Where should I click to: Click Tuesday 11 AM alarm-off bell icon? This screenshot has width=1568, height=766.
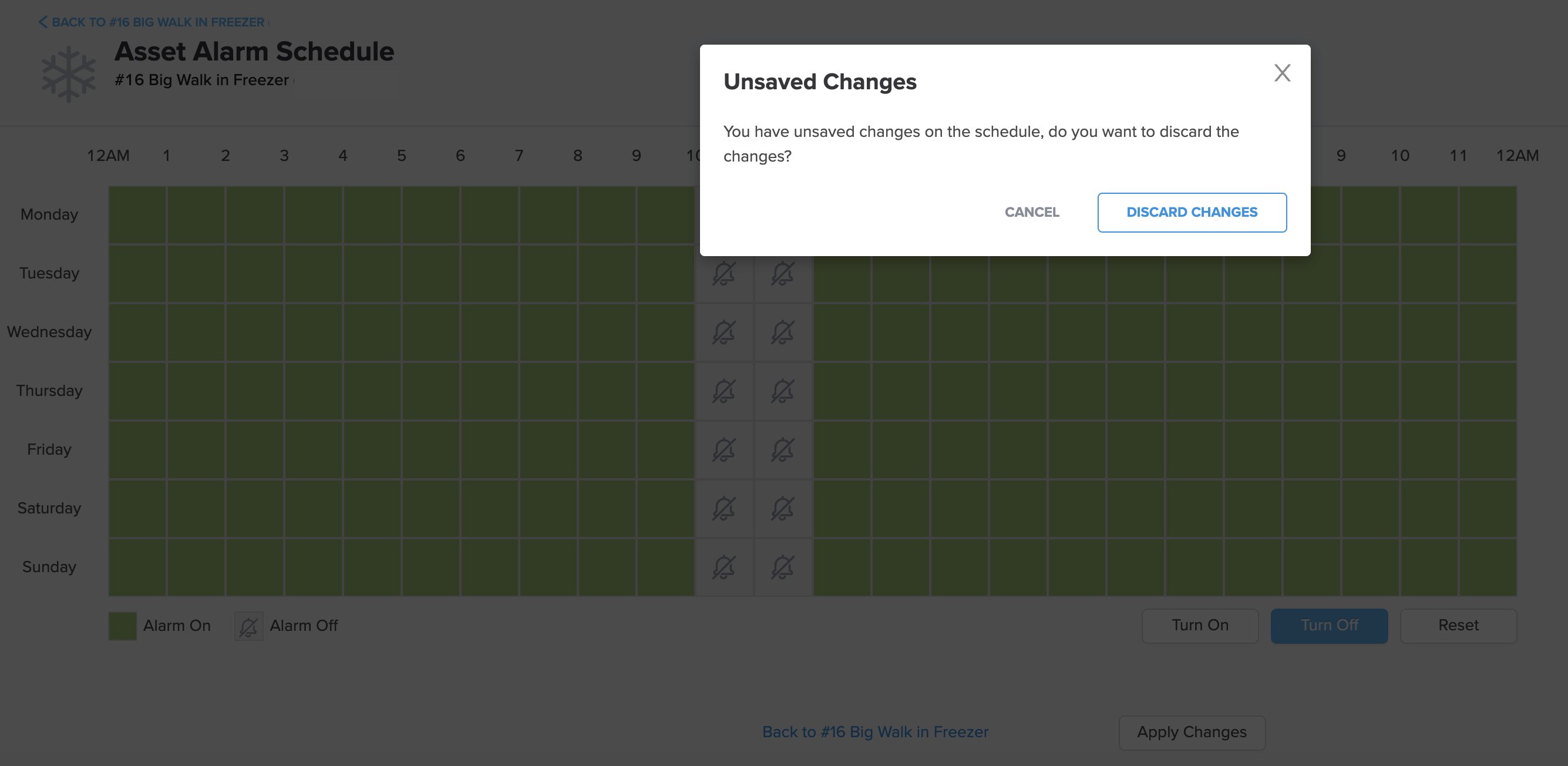click(783, 273)
